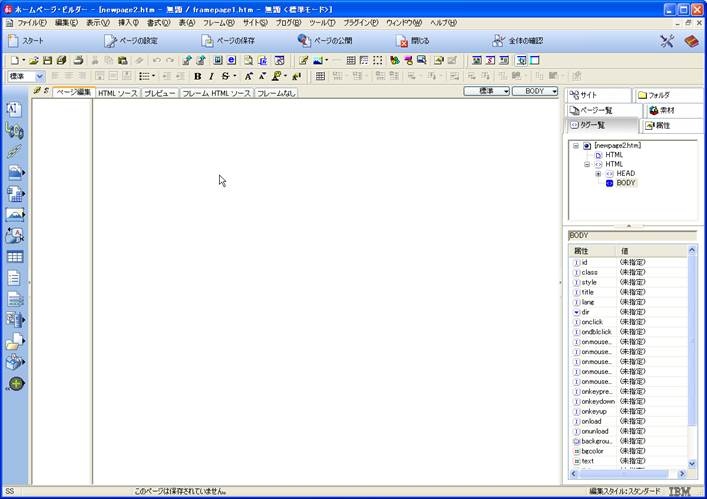Click the red book help icon
The image size is (707, 499).
click(x=691, y=41)
